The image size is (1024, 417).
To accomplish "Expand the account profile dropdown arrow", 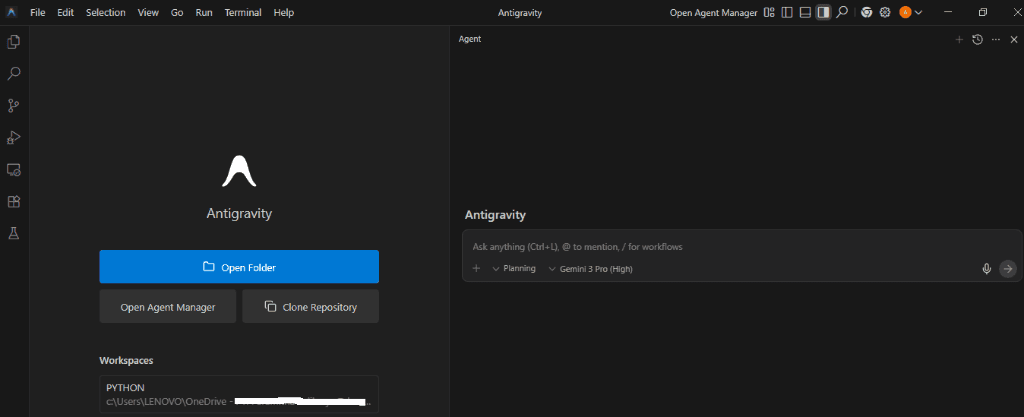I will (918, 12).
